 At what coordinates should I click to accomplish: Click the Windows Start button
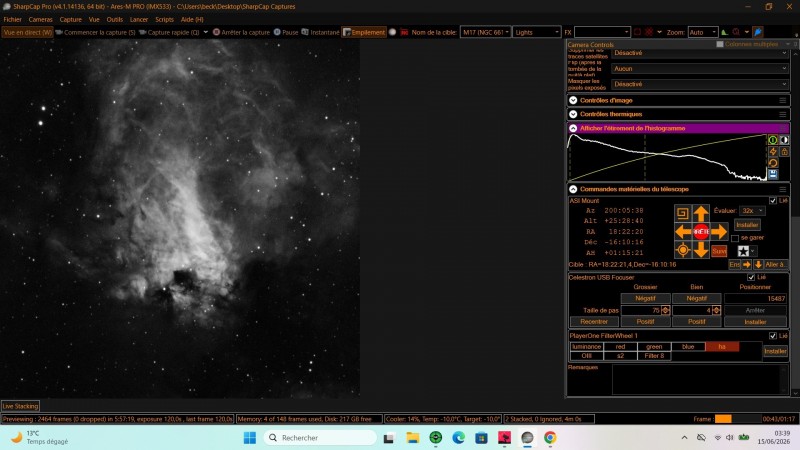(250, 438)
